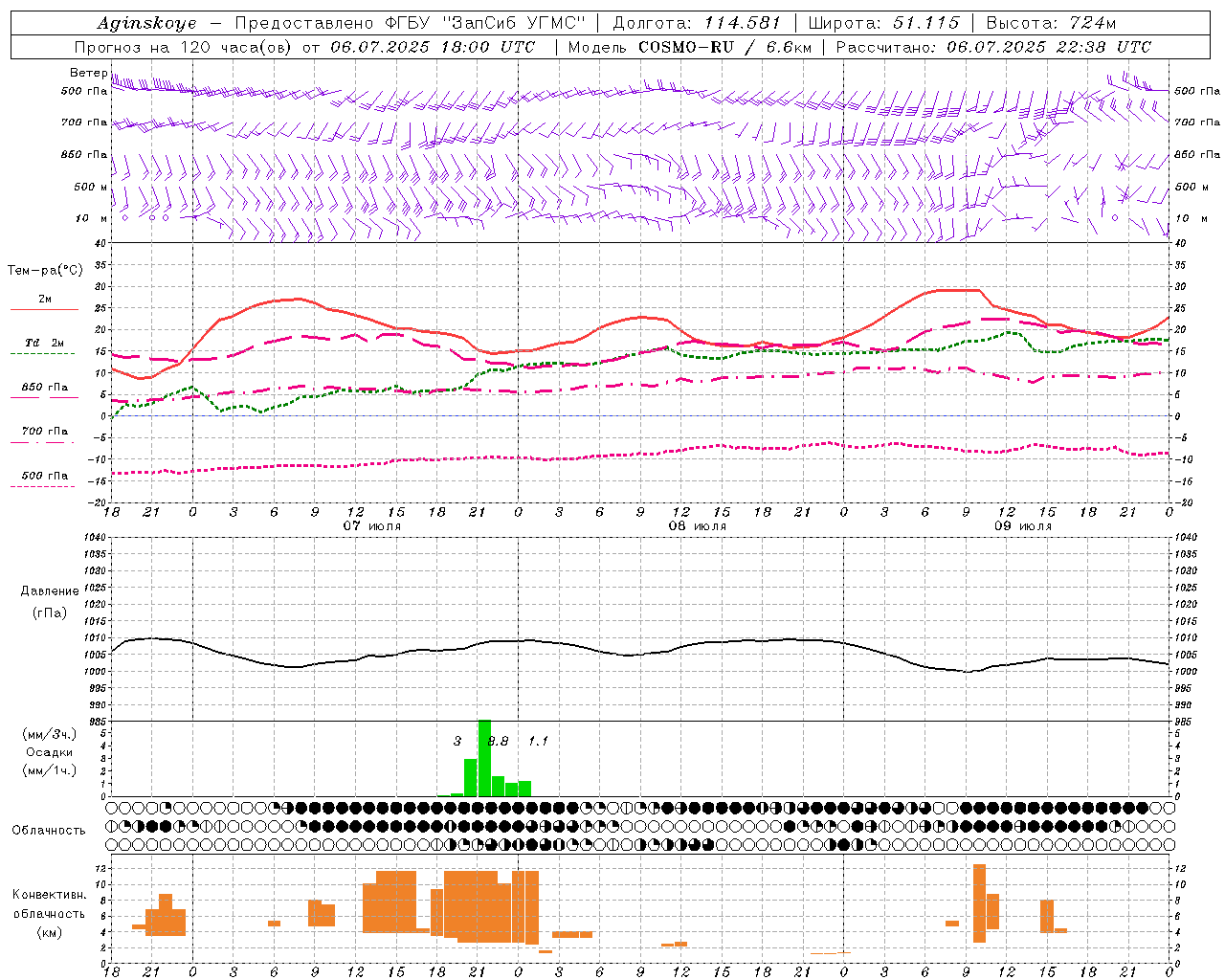
Task: Click the (мм/3ч.) precipitation unit label
Action: [x=49, y=734]
